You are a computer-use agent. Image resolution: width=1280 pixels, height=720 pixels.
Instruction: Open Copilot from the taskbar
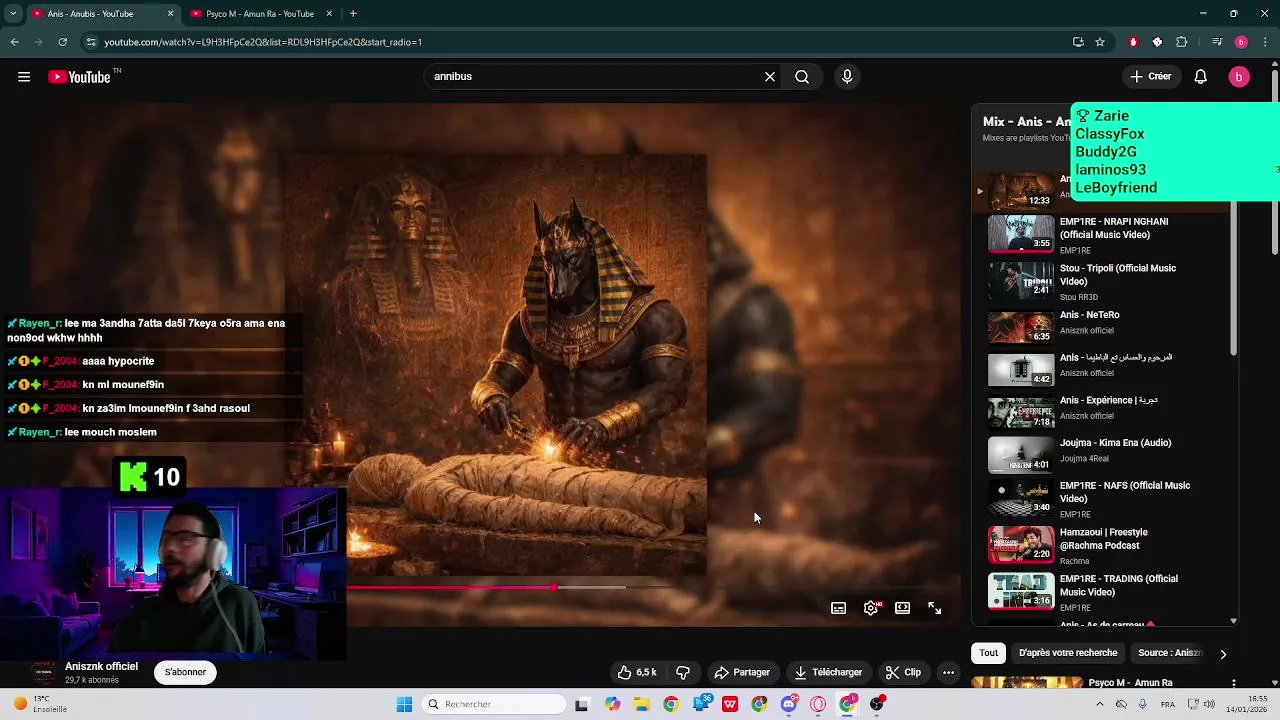[613, 704]
